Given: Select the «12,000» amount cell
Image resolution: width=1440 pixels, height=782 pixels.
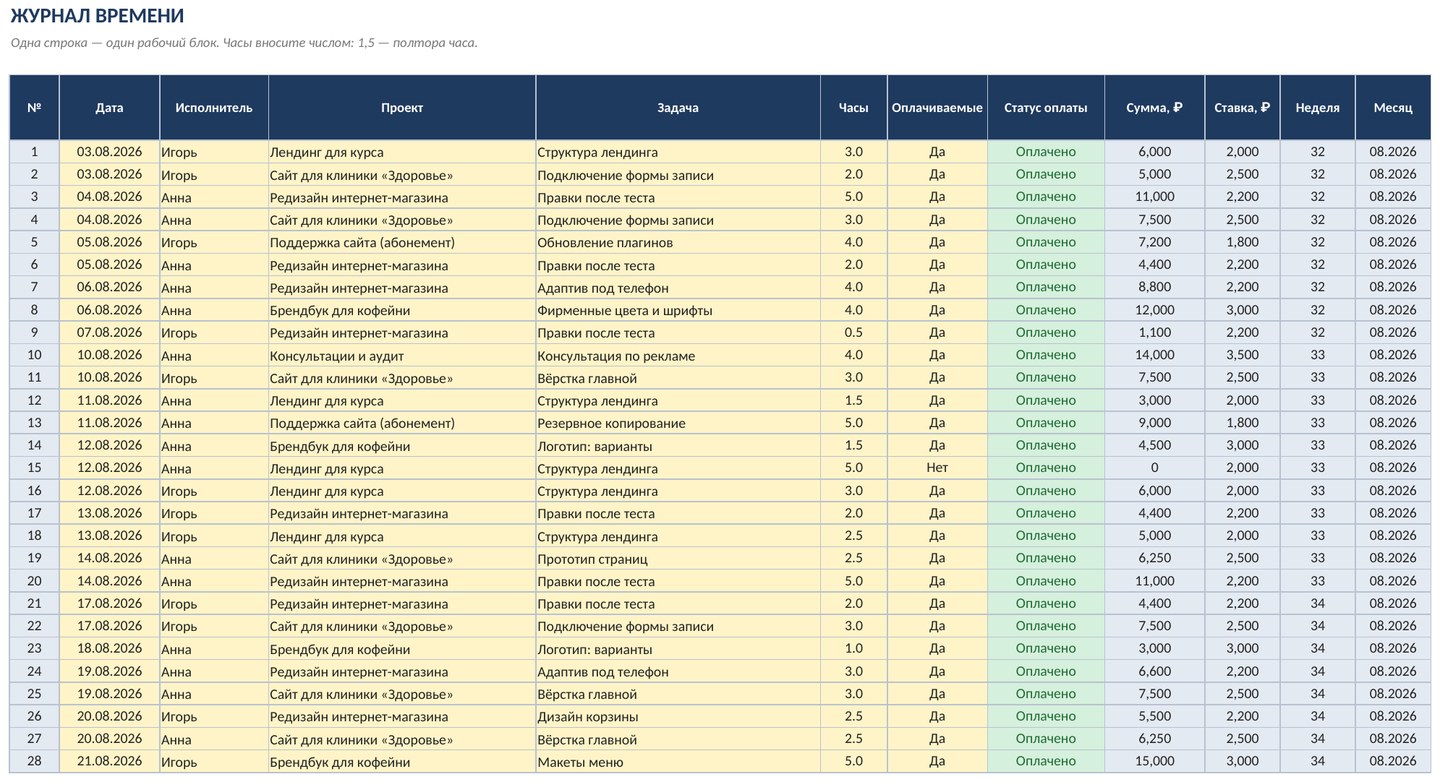Looking at the screenshot, I should coord(1154,310).
